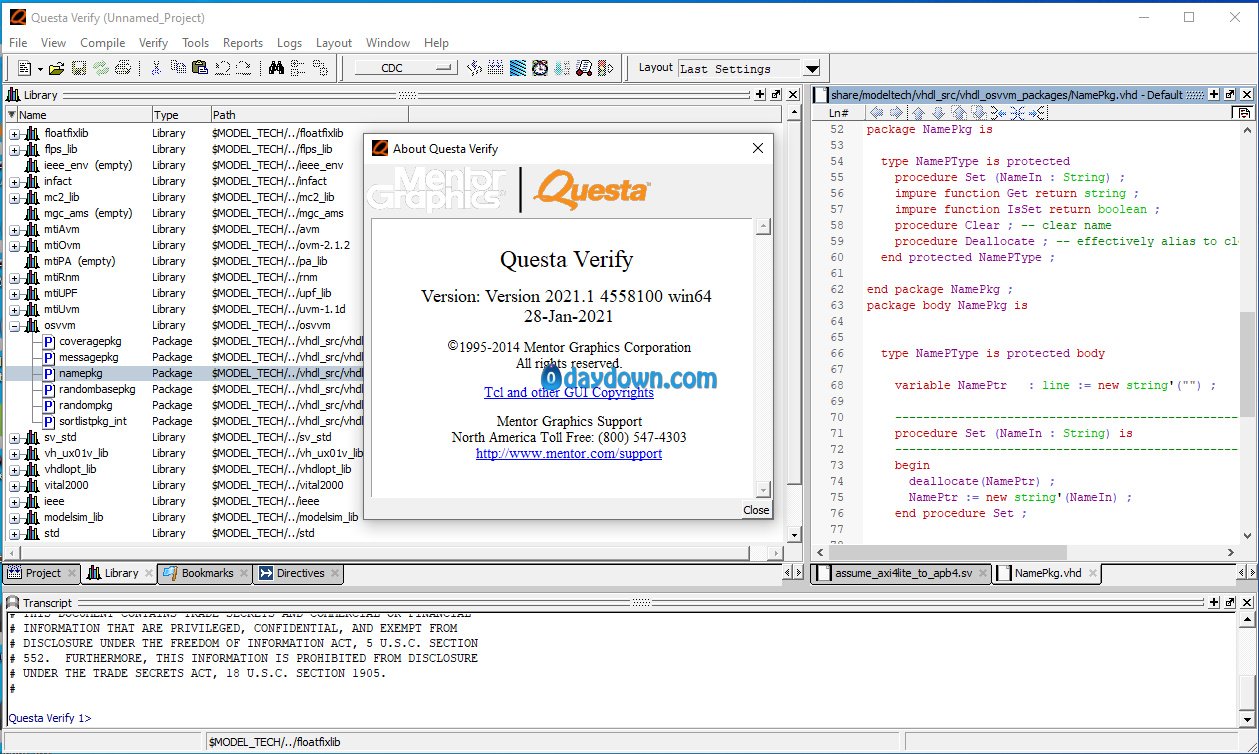Click the blue down arrow in editor toolbar
This screenshot has width=1259, height=754.
coord(938,113)
